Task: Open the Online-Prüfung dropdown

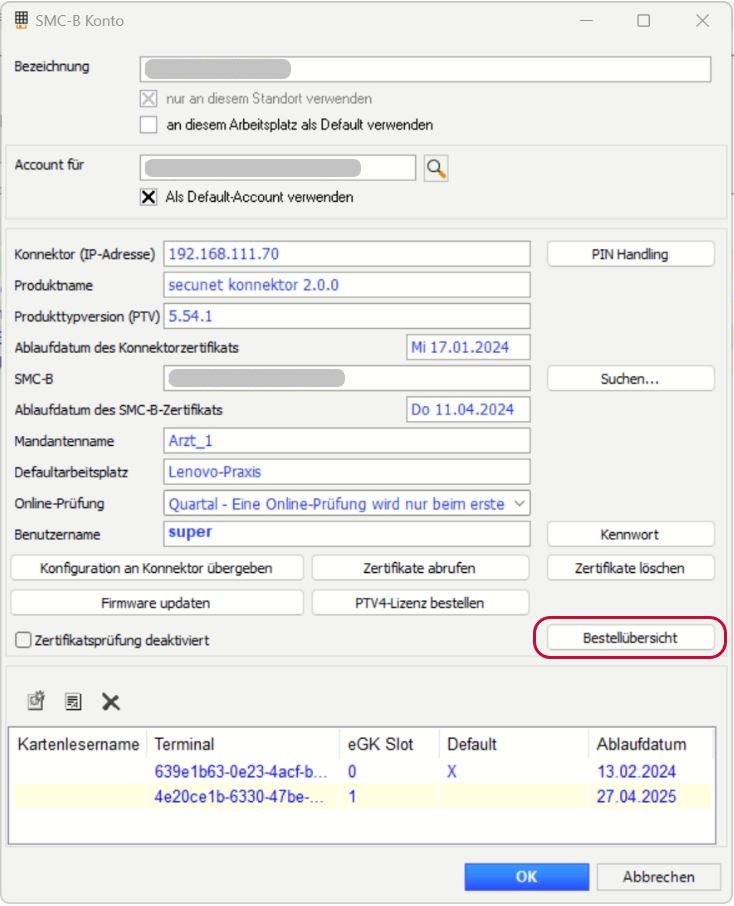Action: point(520,503)
